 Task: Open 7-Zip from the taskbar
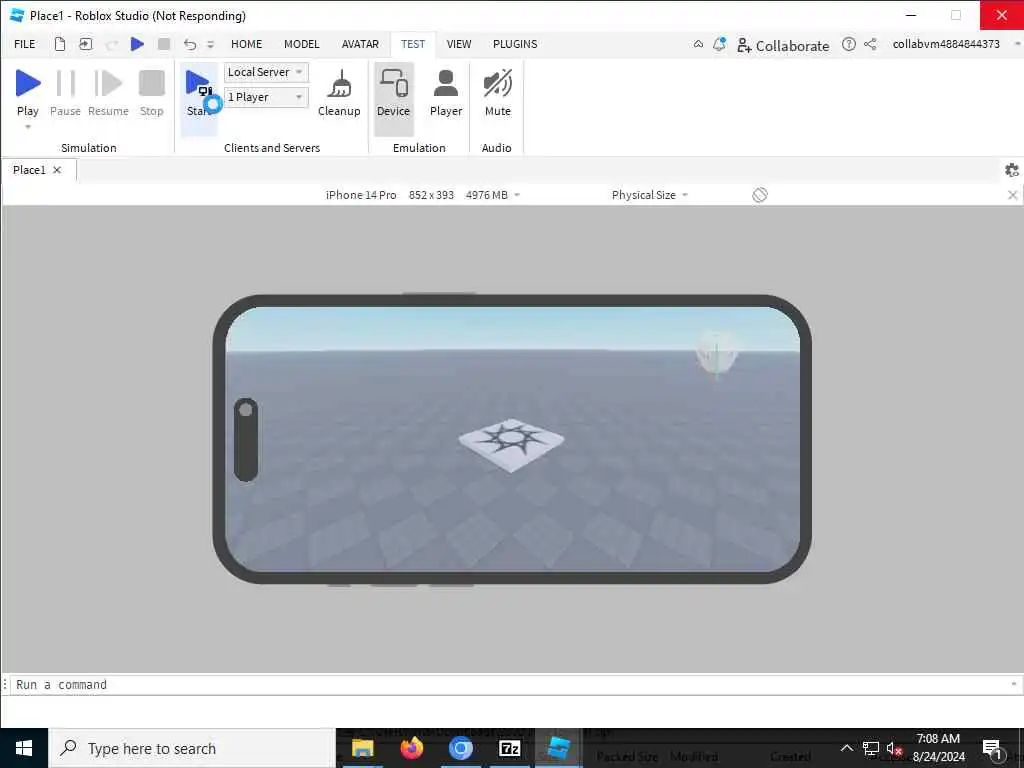point(509,748)
